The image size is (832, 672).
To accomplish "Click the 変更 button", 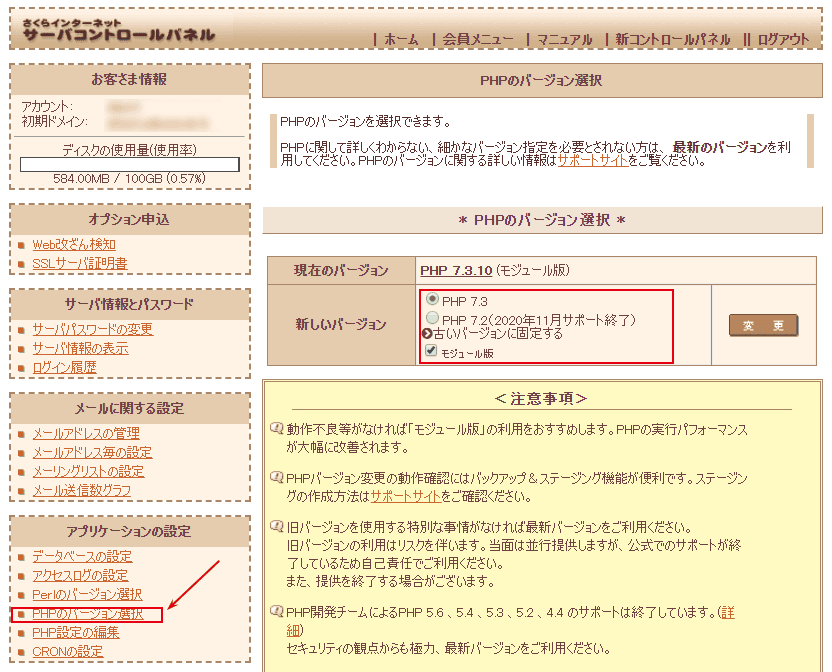I will click(763, 326).
